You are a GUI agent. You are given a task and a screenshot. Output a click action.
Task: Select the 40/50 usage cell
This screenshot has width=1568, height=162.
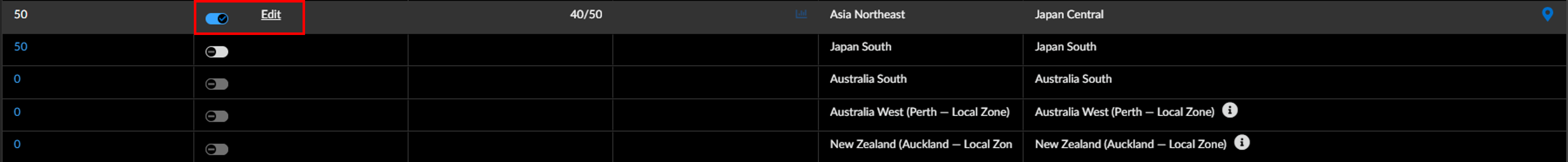click(586, 15)
